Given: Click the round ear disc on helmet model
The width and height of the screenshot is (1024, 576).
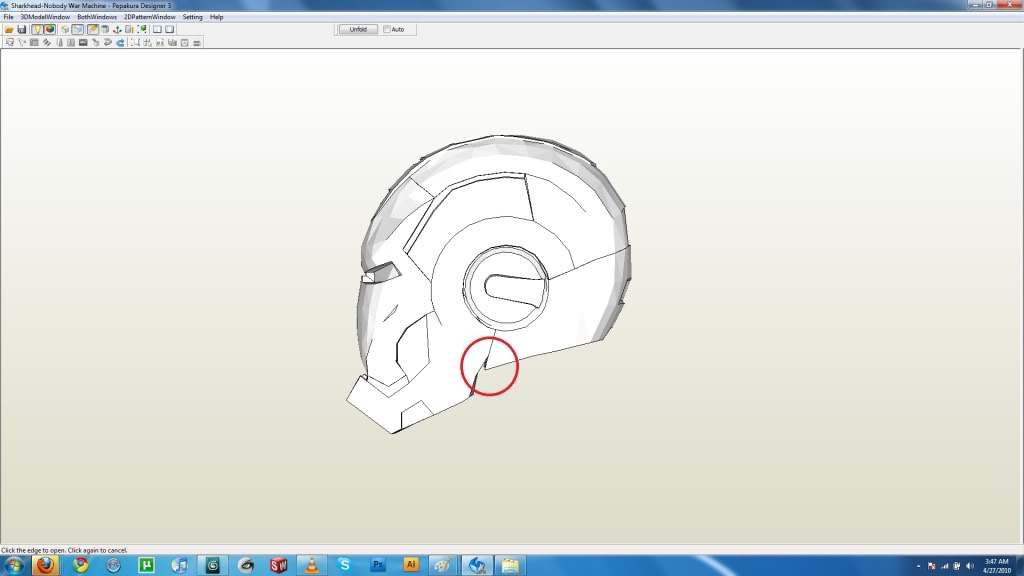Looking at the screenshot, I should (506, 287).
